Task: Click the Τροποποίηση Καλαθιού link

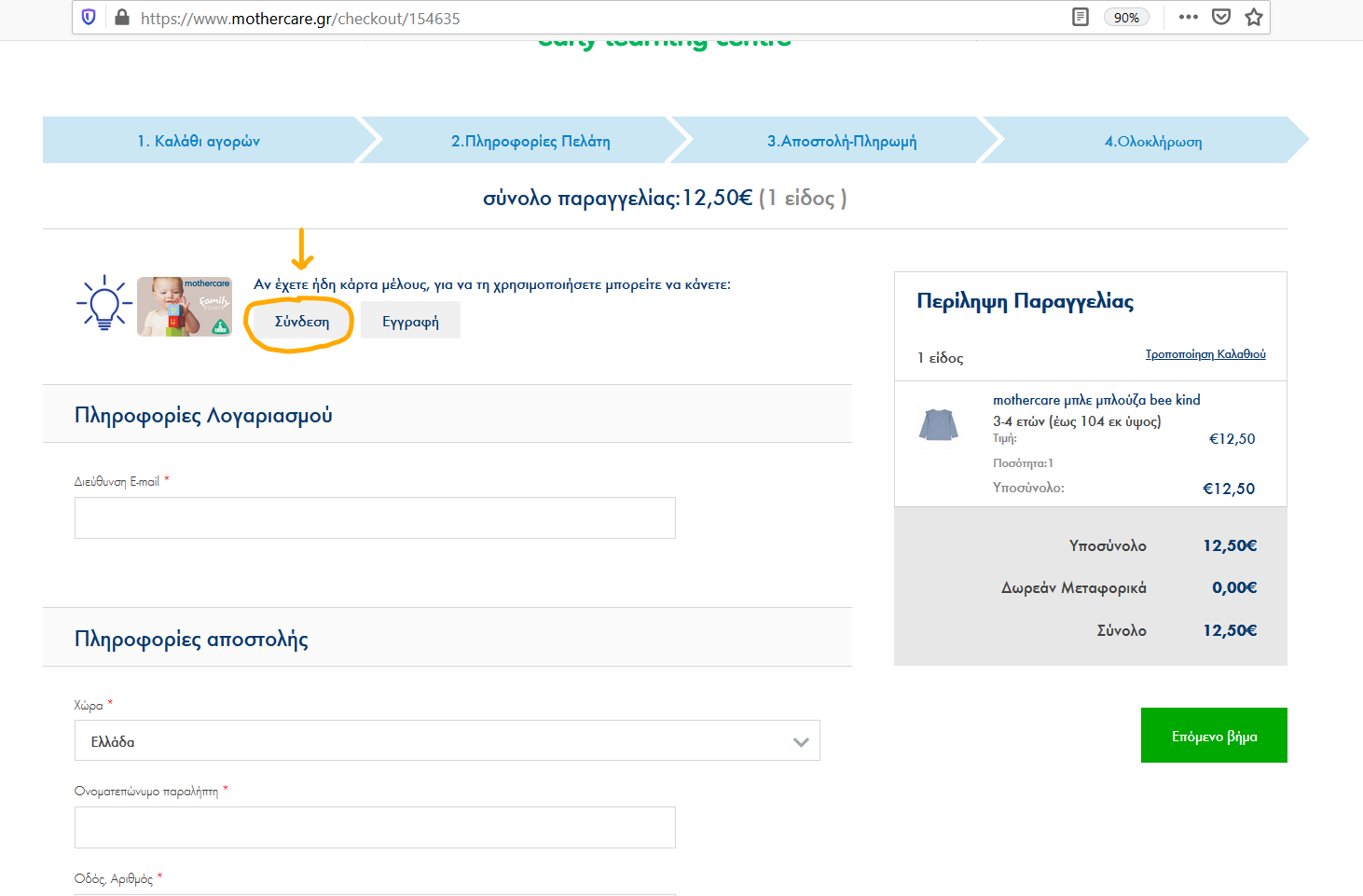Action: pos(1205,354)
